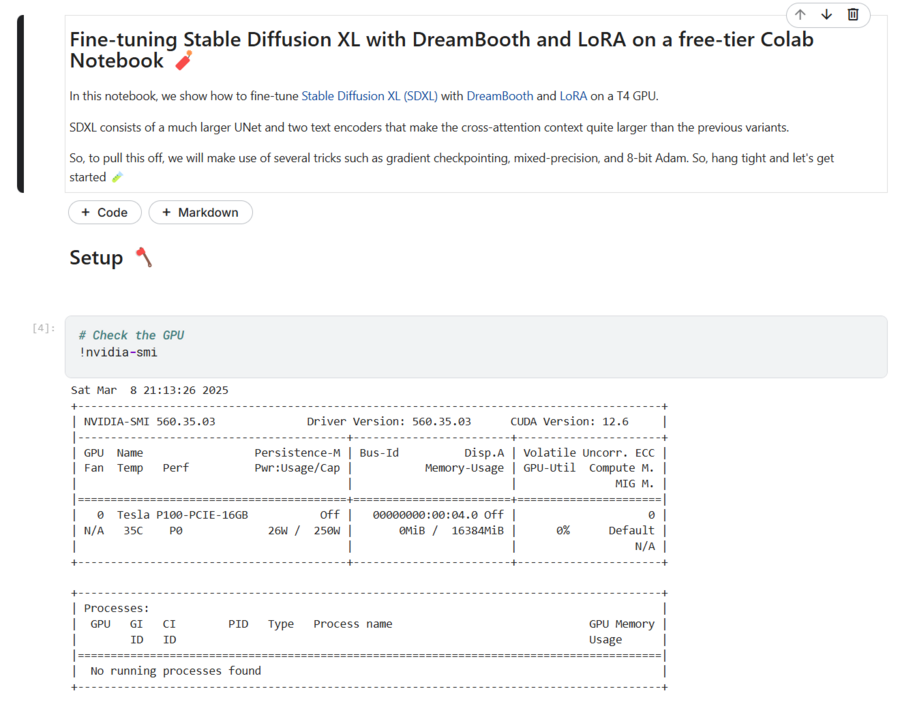Click the temperature value '35C'
The height and width of the screenshot is (704, 900).
pyautogui.click(x=133, y=531)
